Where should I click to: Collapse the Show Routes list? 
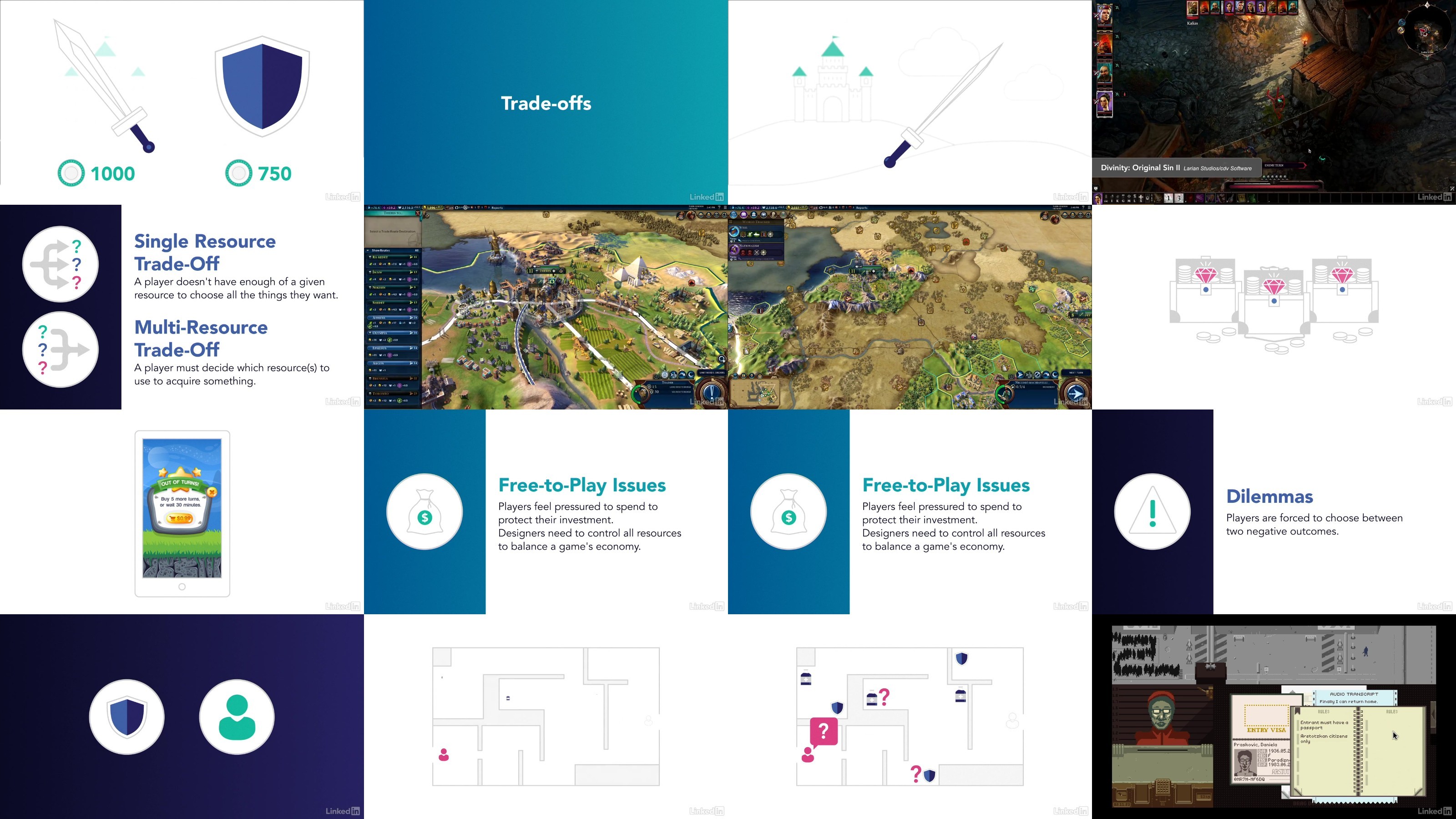(368, 250)
